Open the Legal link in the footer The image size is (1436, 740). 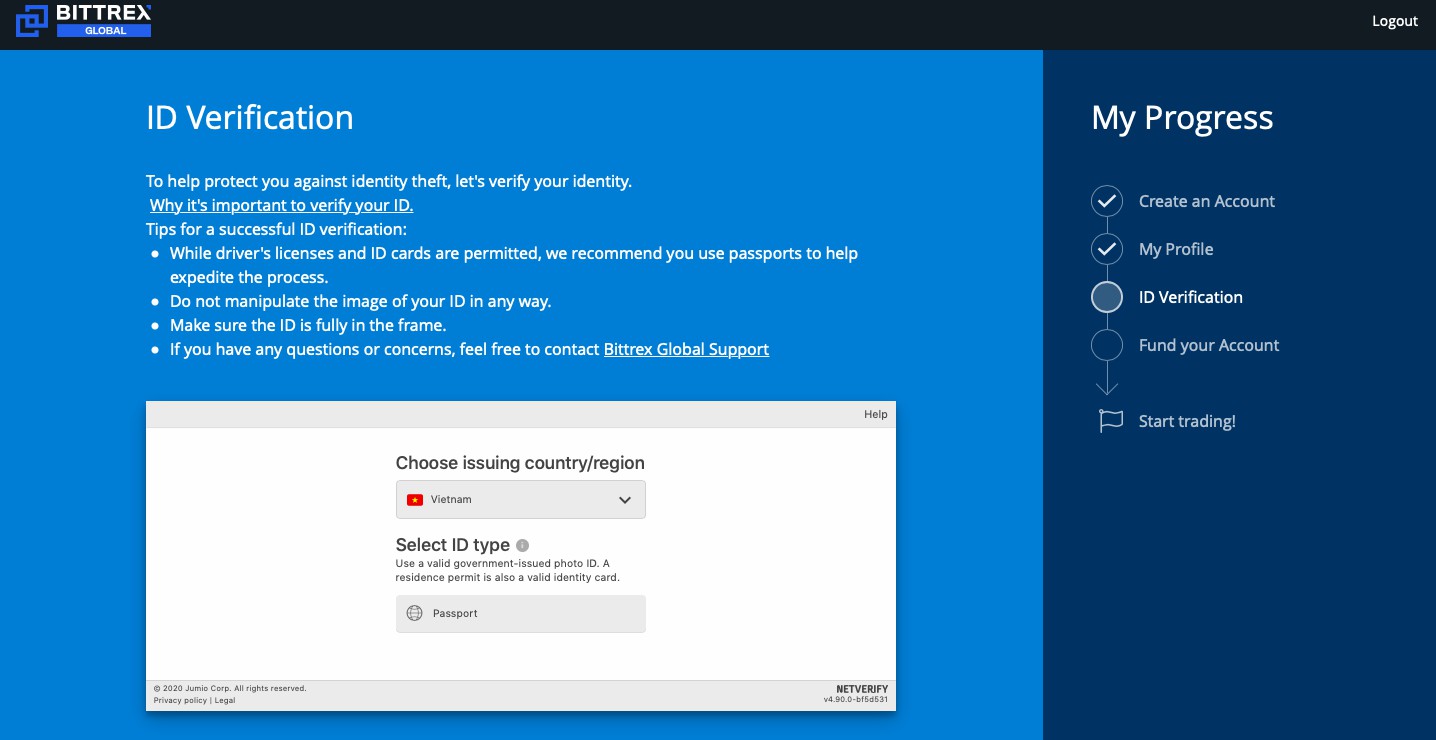[225, 700]
